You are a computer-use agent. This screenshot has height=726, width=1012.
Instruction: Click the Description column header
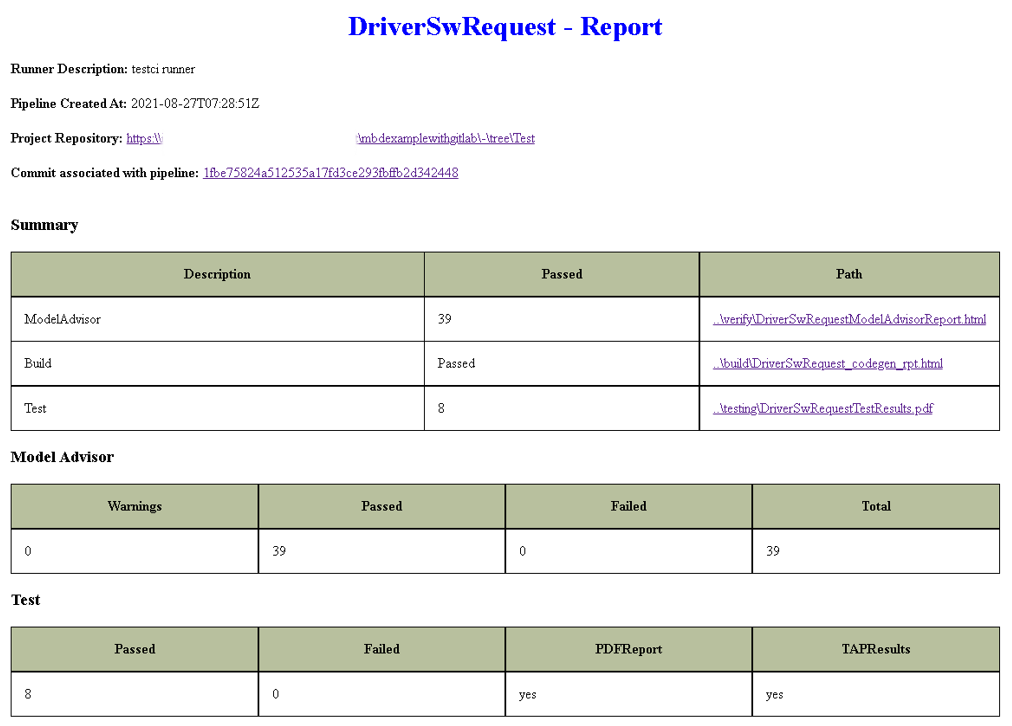click(x=217, y=274)
